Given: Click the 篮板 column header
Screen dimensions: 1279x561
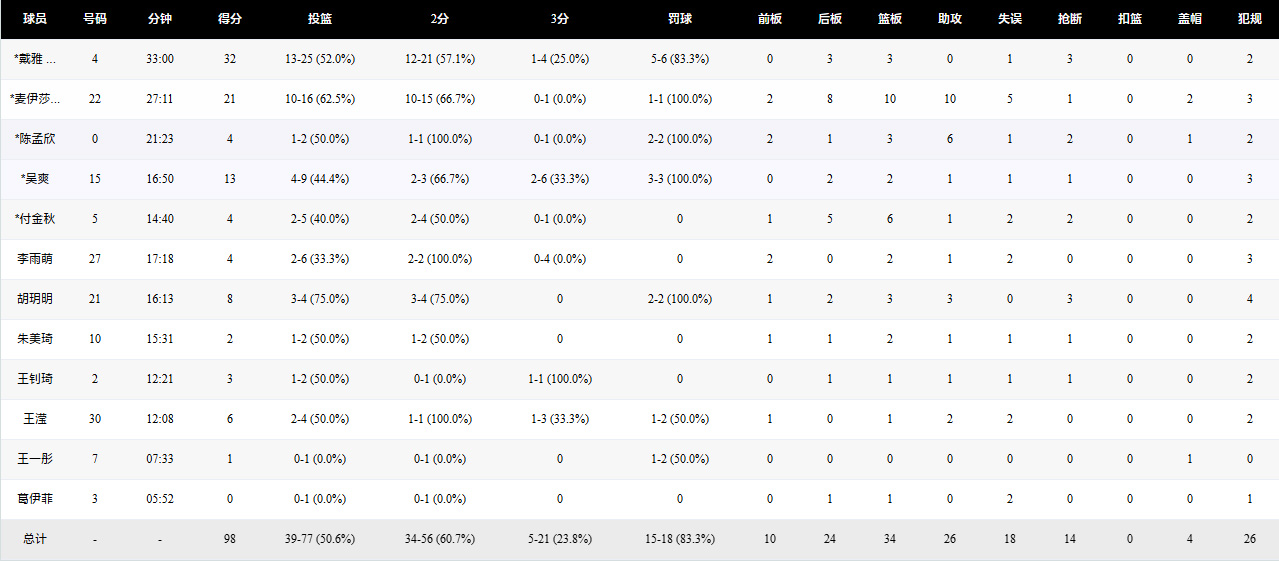Looking at the screenshot, I should pos(890,19).
